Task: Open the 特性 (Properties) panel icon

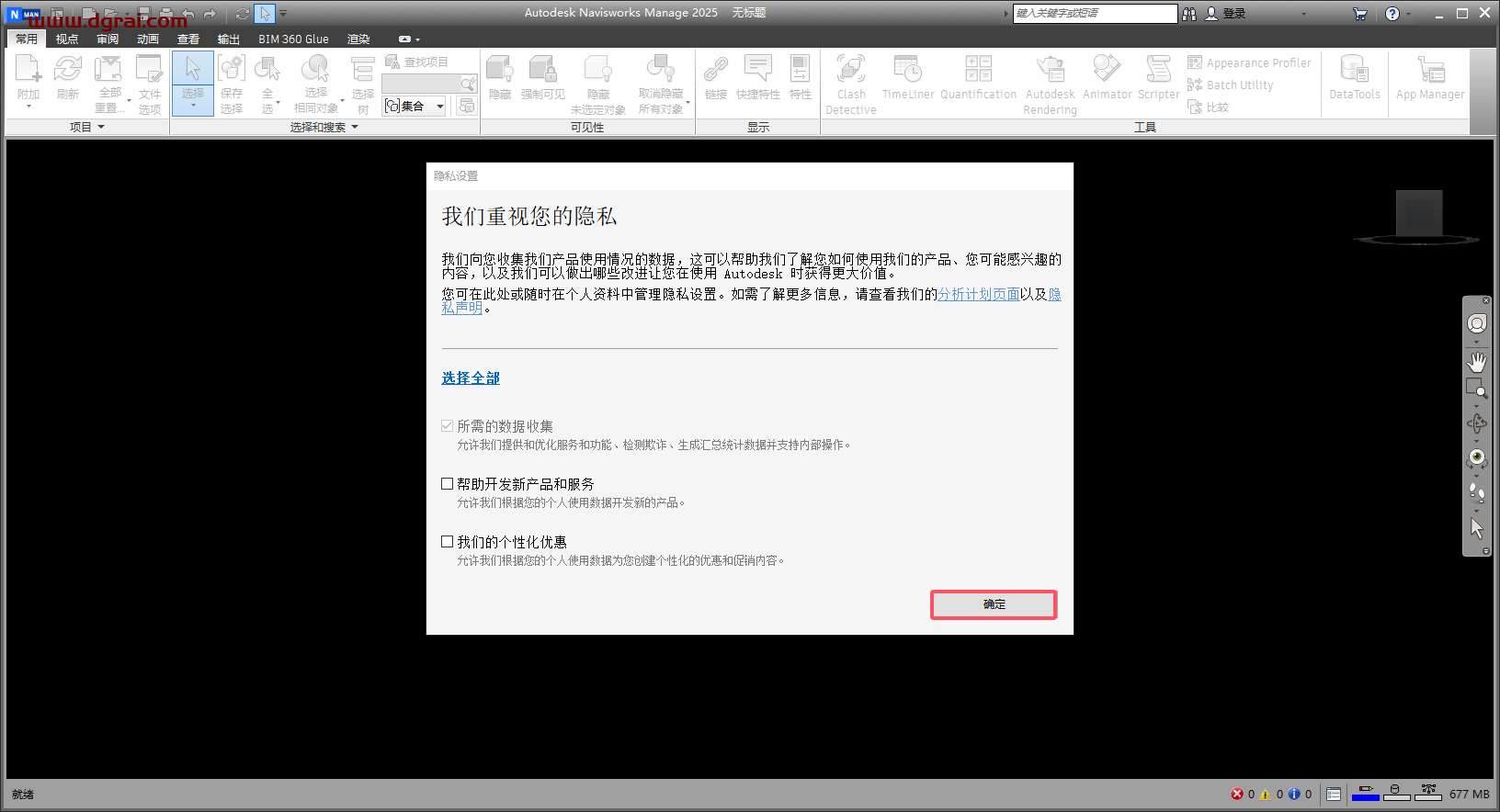Action: coord(801,70)
